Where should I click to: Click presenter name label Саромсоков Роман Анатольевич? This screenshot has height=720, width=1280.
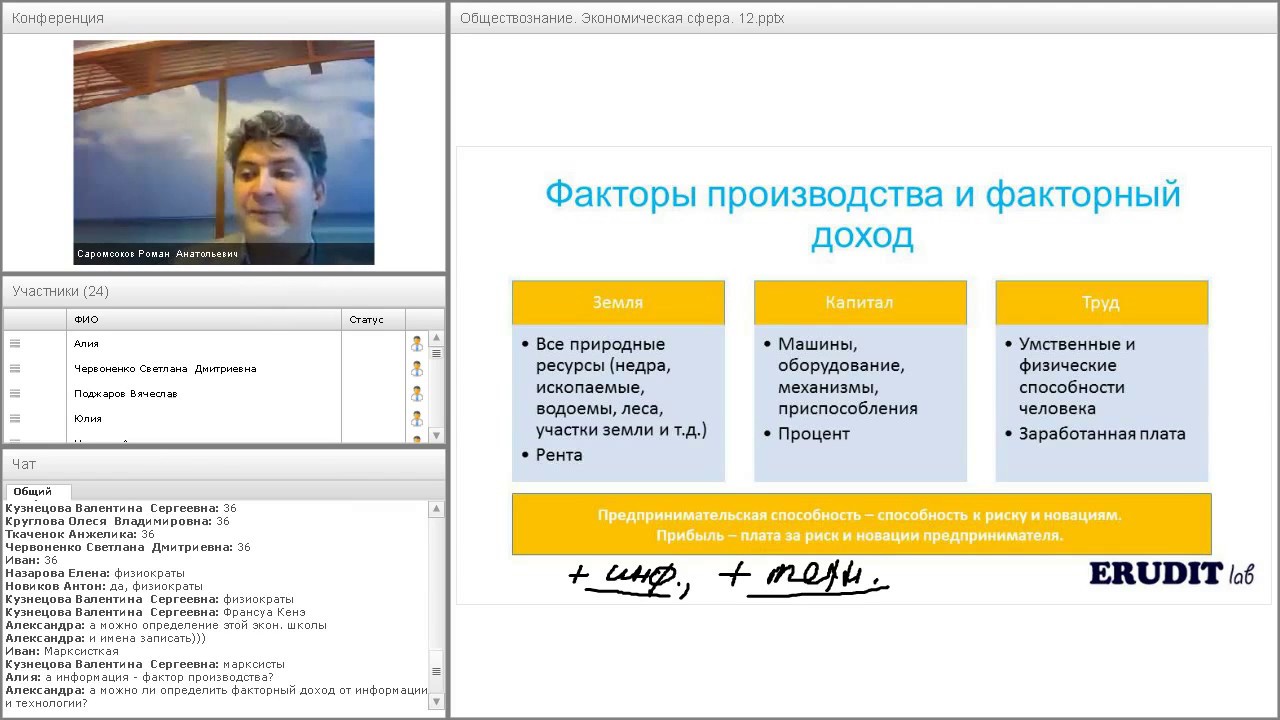click(157, 254)
